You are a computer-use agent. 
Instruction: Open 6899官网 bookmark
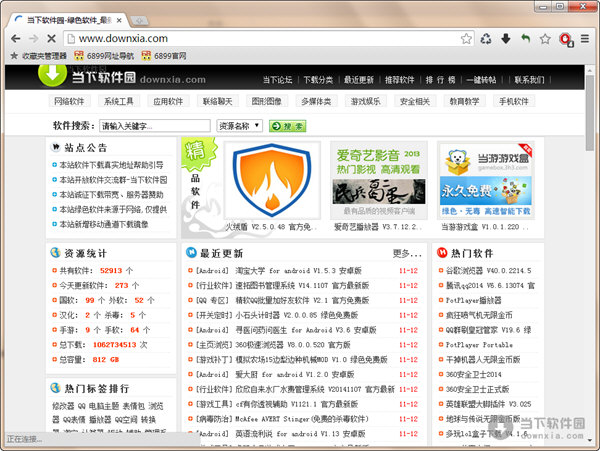coord(164,56)
